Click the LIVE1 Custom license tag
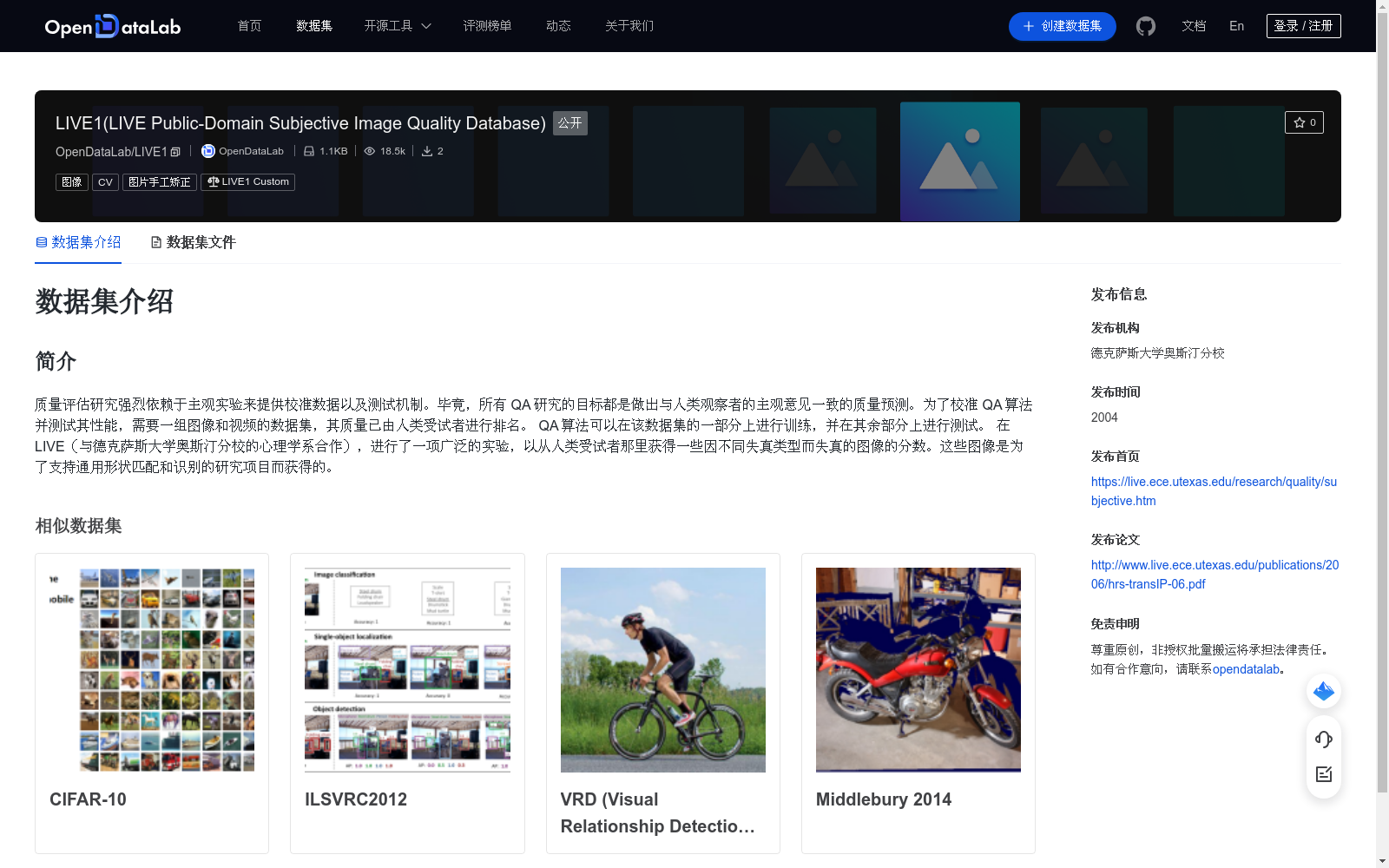 coord(248,182)
